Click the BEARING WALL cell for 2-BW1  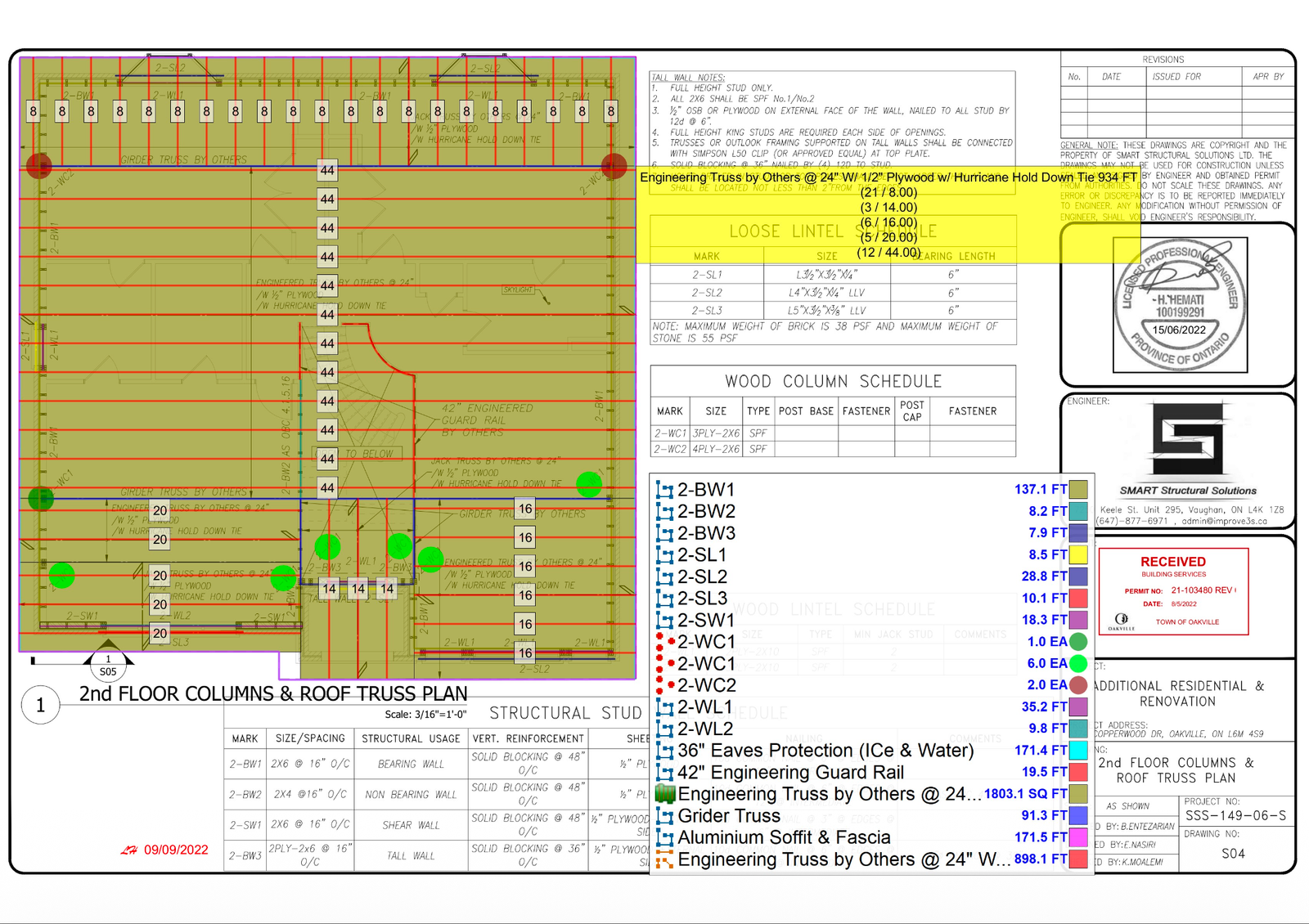tap(411, 764)
